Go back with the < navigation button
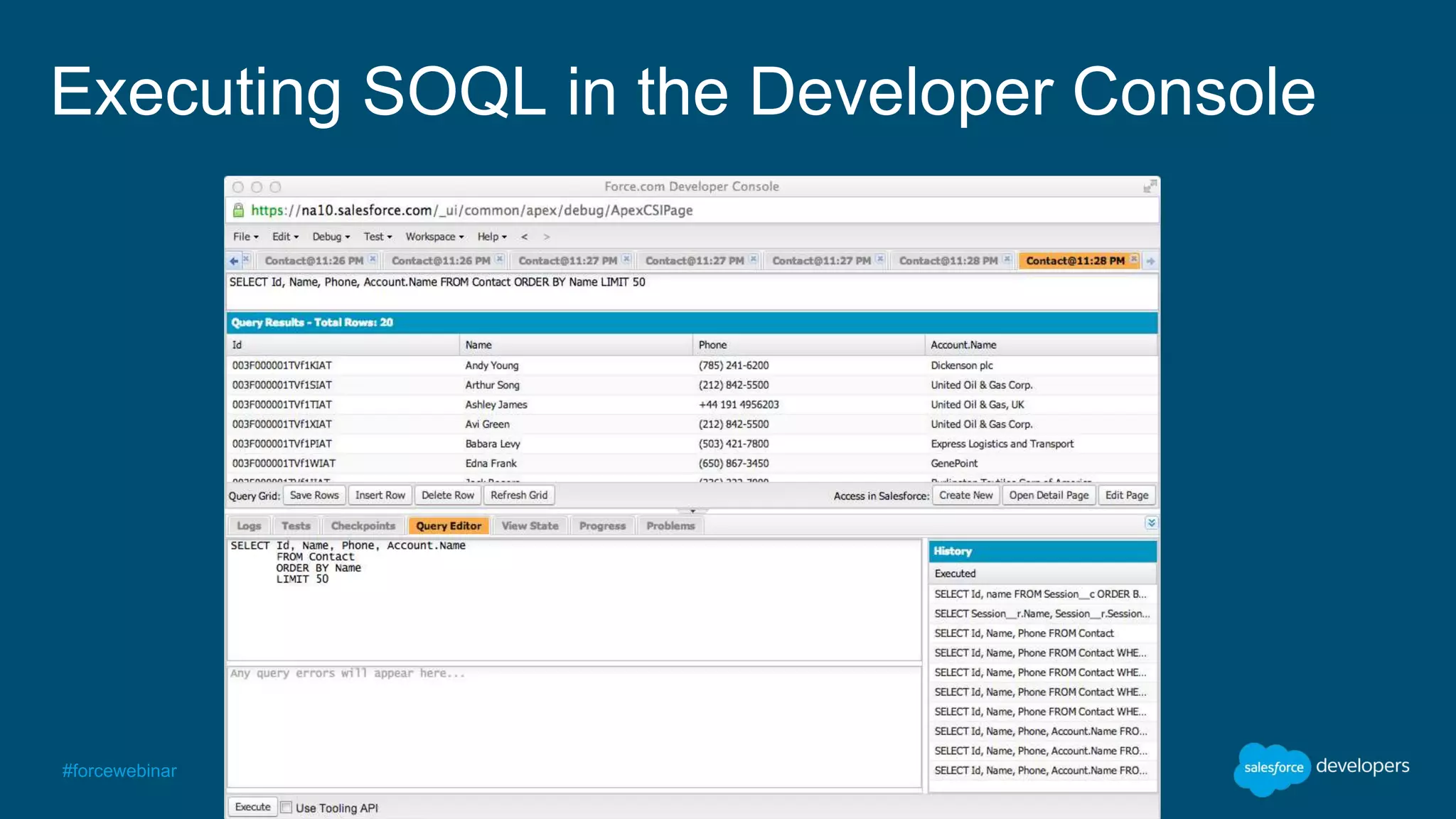 (524, 237)
